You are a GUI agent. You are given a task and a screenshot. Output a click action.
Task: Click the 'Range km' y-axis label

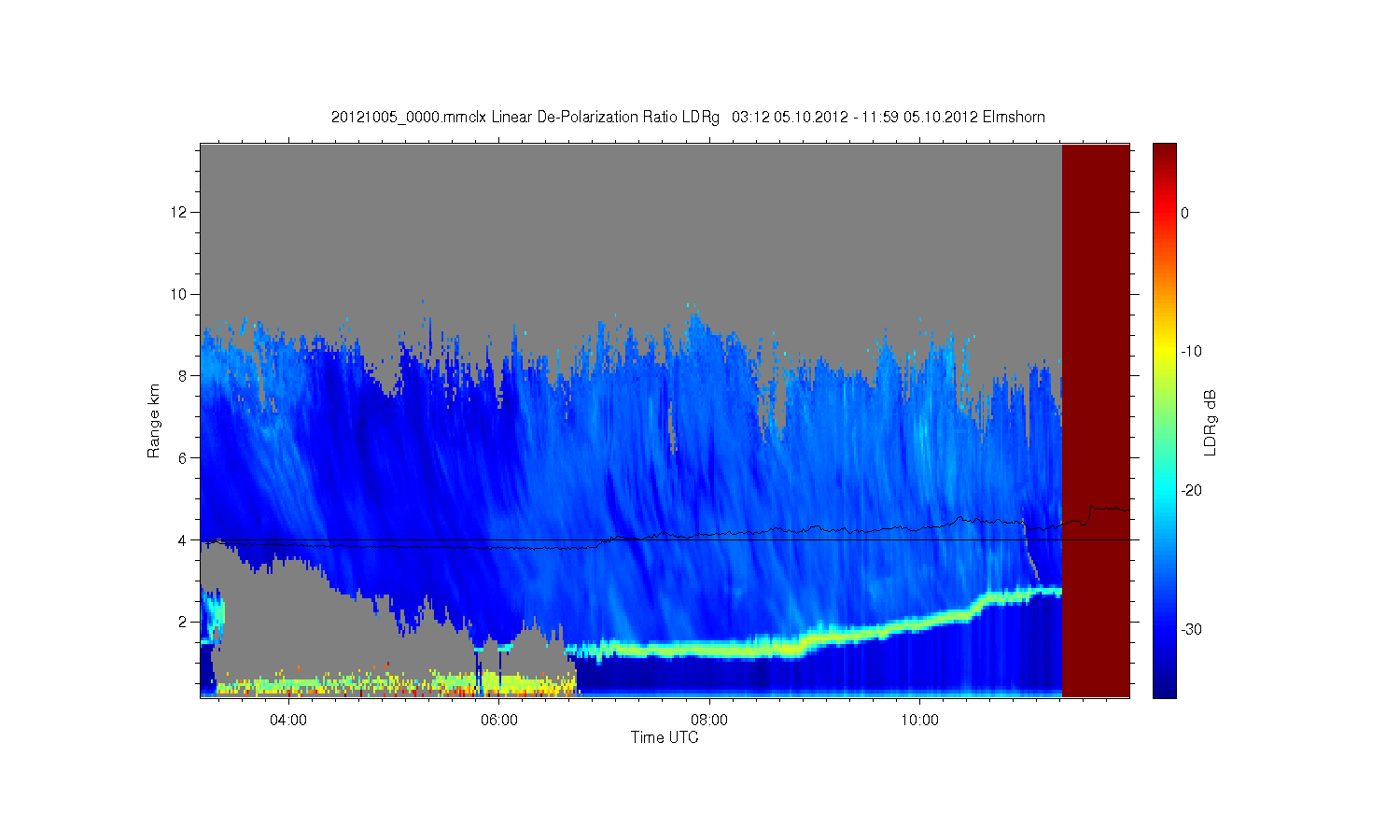[x=153, y=421]
